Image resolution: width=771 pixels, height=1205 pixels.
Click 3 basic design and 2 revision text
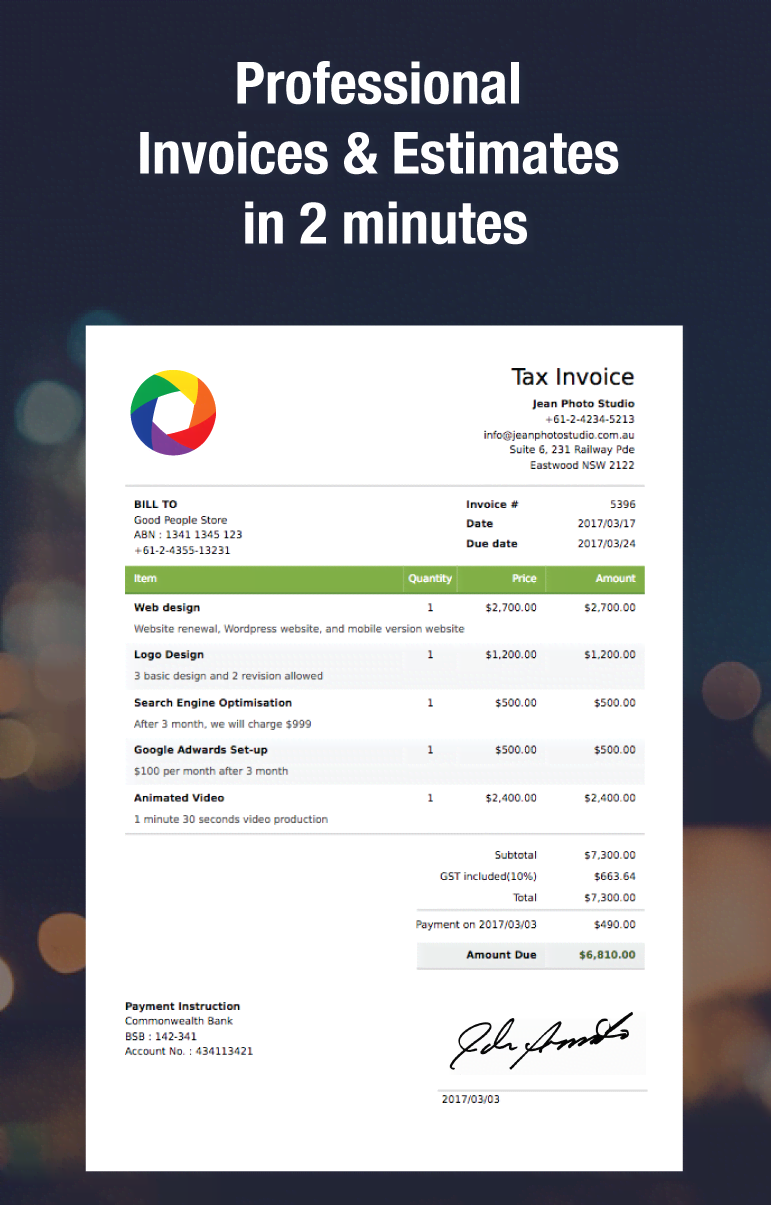tap(228, 676)
